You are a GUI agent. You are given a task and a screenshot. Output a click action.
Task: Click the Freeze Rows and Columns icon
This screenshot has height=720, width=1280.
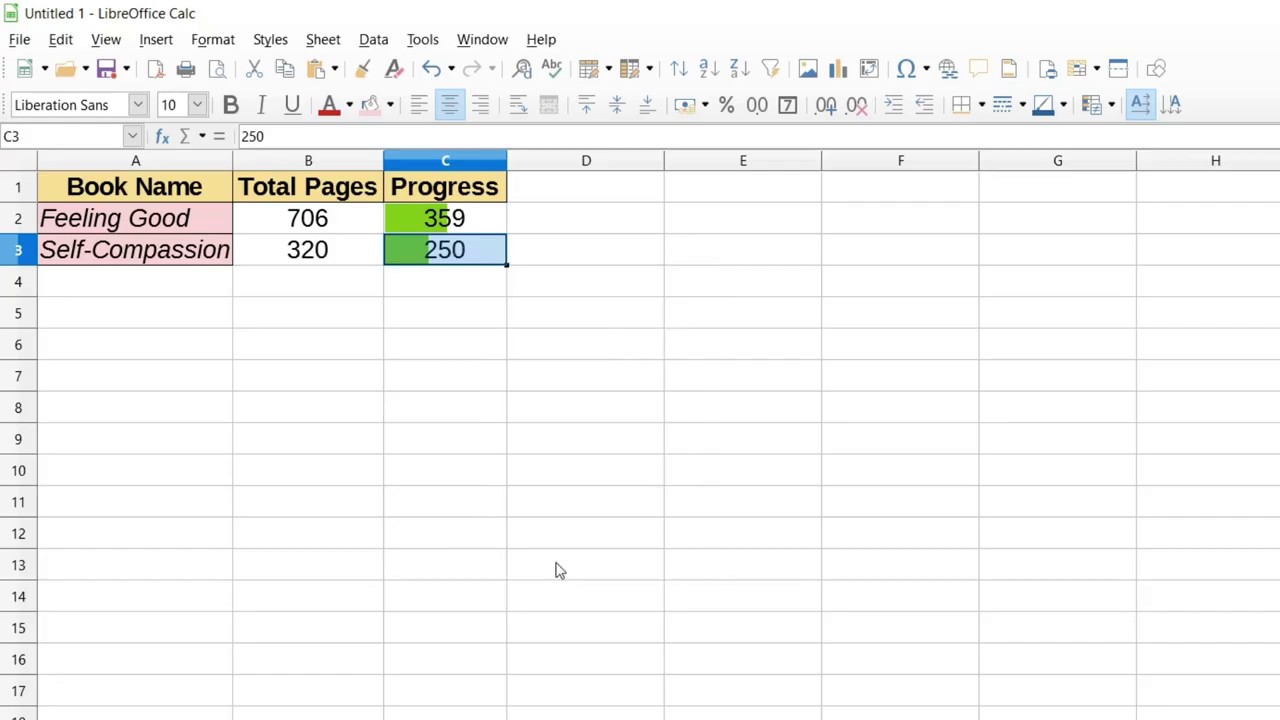(x=1078, y=69)
